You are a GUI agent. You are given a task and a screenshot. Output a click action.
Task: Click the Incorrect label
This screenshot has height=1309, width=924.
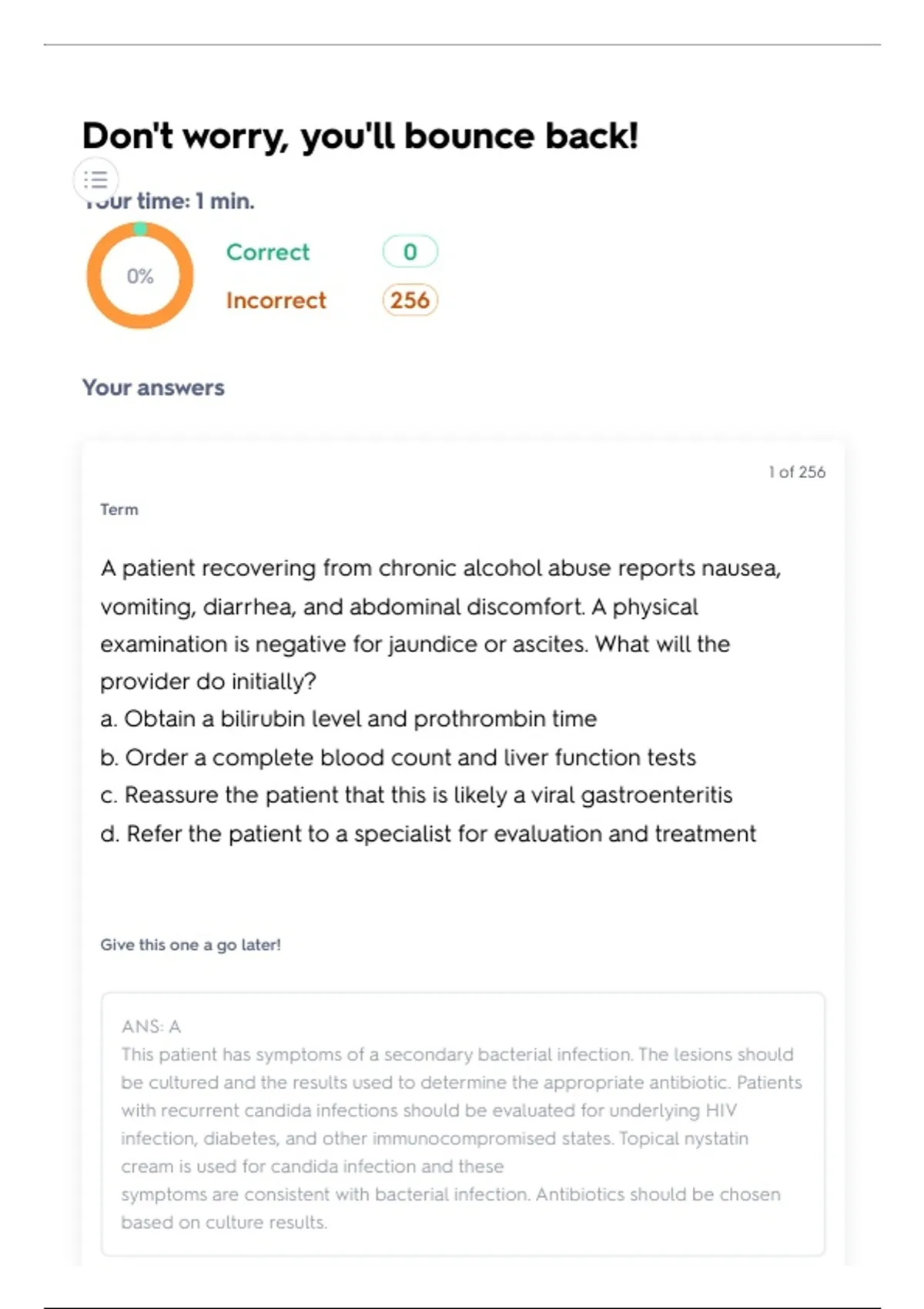pyautogui.click(x=276, y=300)
